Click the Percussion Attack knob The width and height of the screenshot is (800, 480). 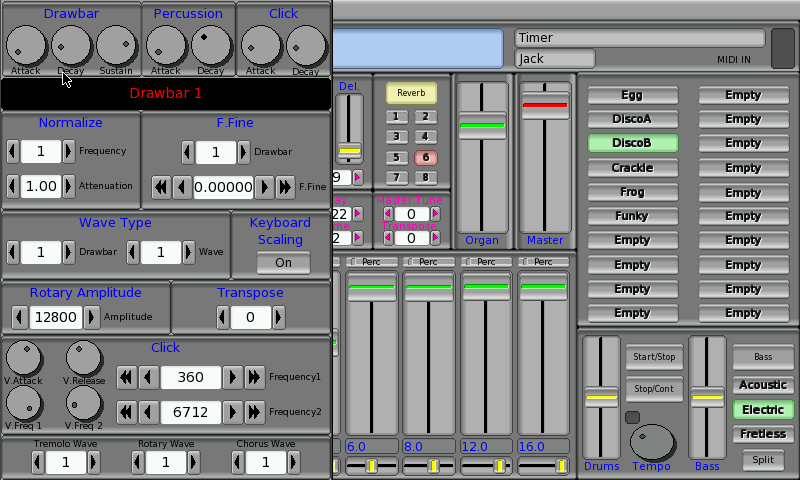(166, 46)
